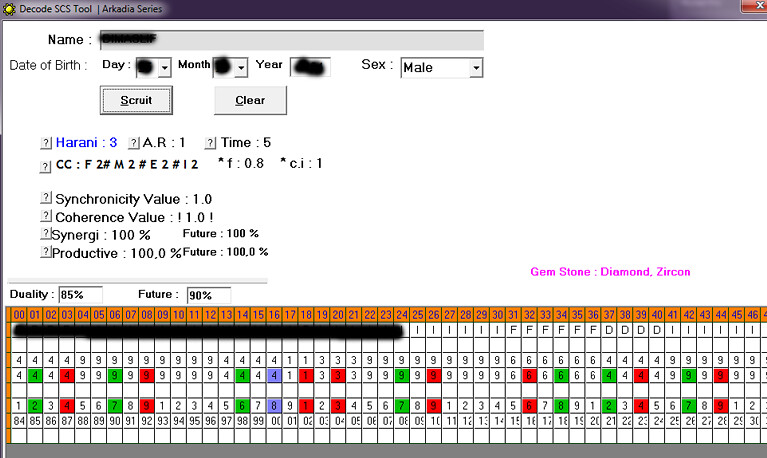Screen dimensions: 767x458
Task: Click the I cell under column header 25
Action: (418, 330)
